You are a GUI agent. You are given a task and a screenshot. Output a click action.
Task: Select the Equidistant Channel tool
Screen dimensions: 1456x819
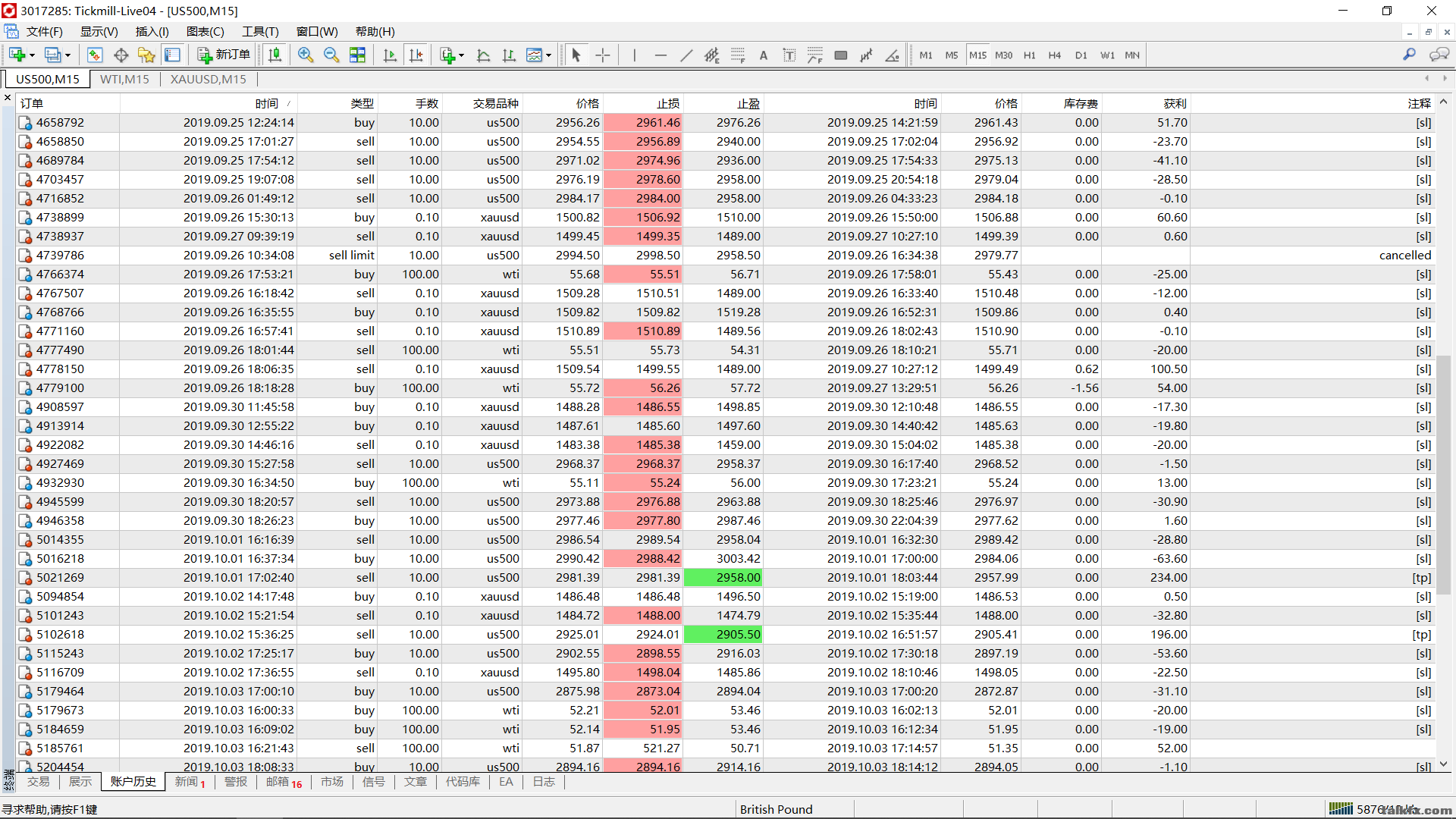point(711,55)
